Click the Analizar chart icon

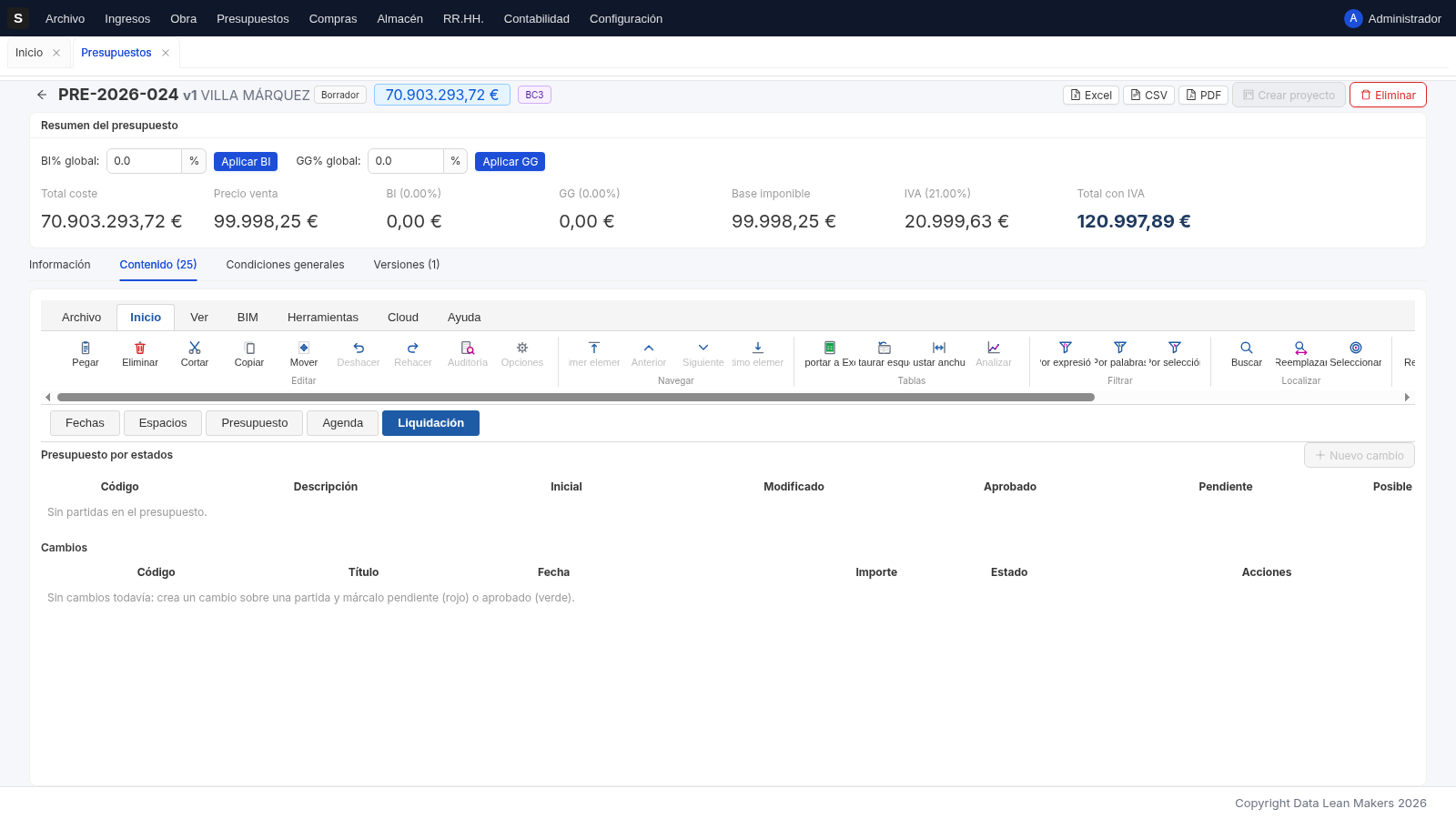tap(994, 348)
